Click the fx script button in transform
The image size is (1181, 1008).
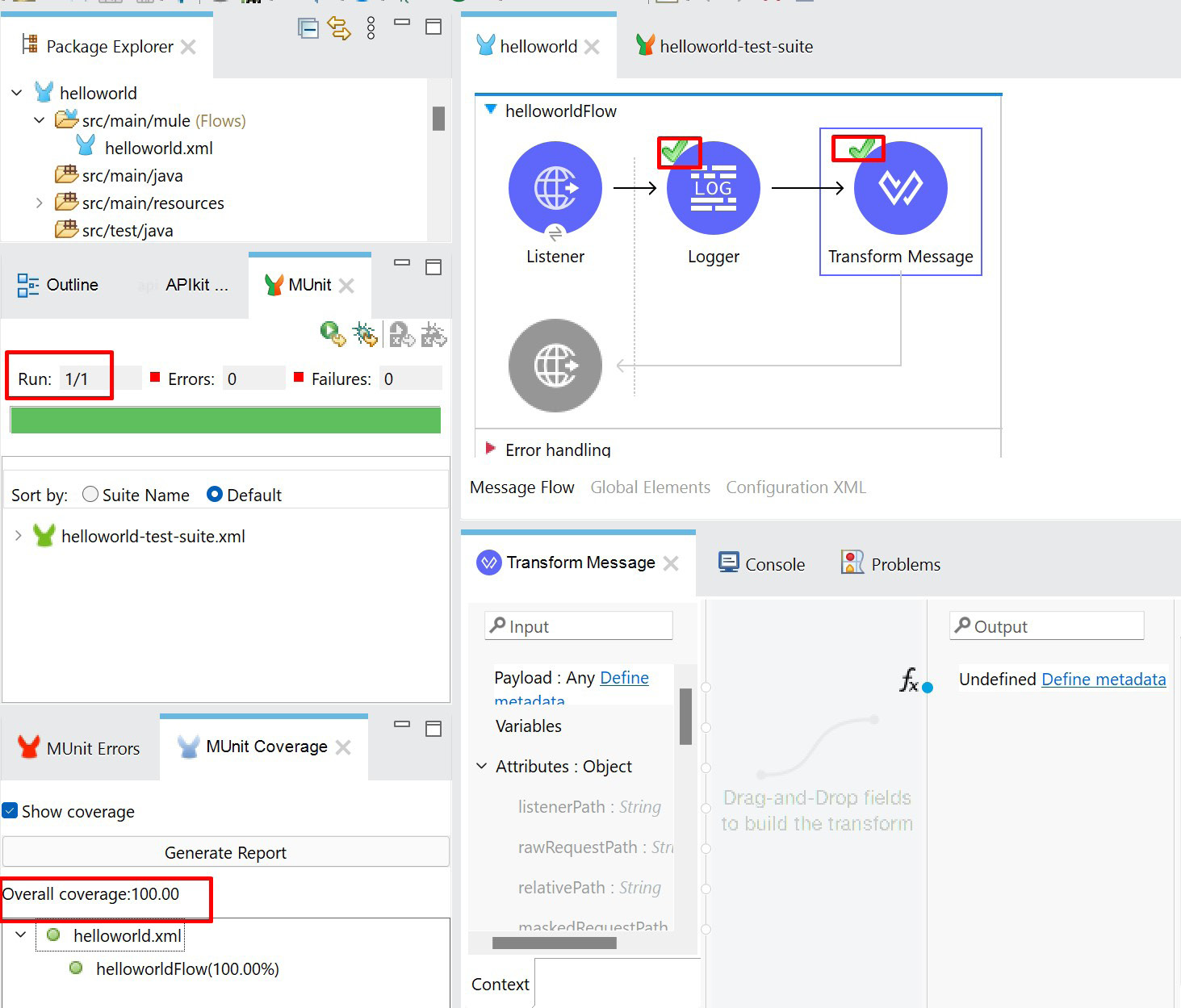click(909, 680)
